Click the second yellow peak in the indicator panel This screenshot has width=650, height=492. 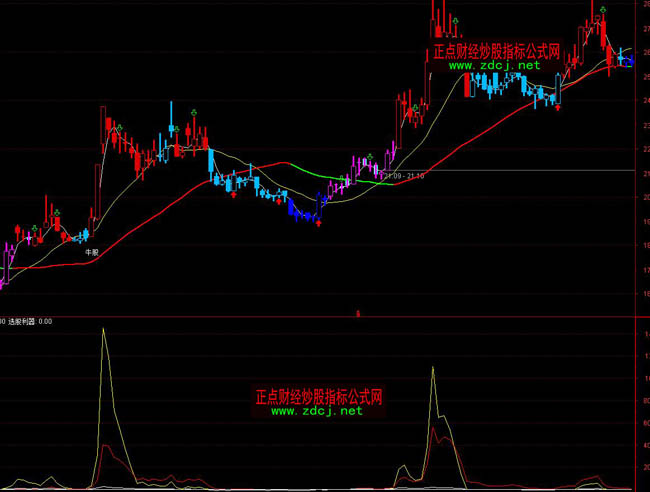click(433, 368)
